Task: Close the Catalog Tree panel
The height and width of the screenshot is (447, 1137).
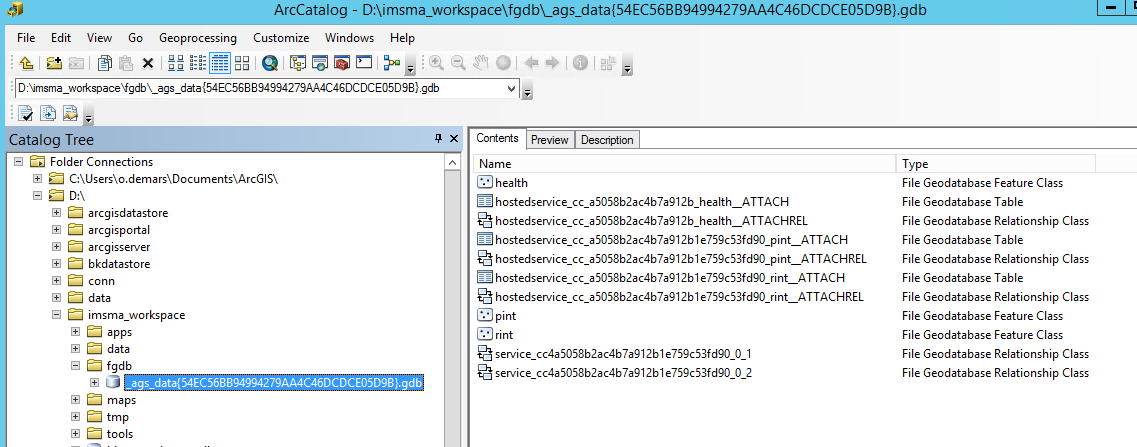Action: pyautogui.click(x=454, y=139)
